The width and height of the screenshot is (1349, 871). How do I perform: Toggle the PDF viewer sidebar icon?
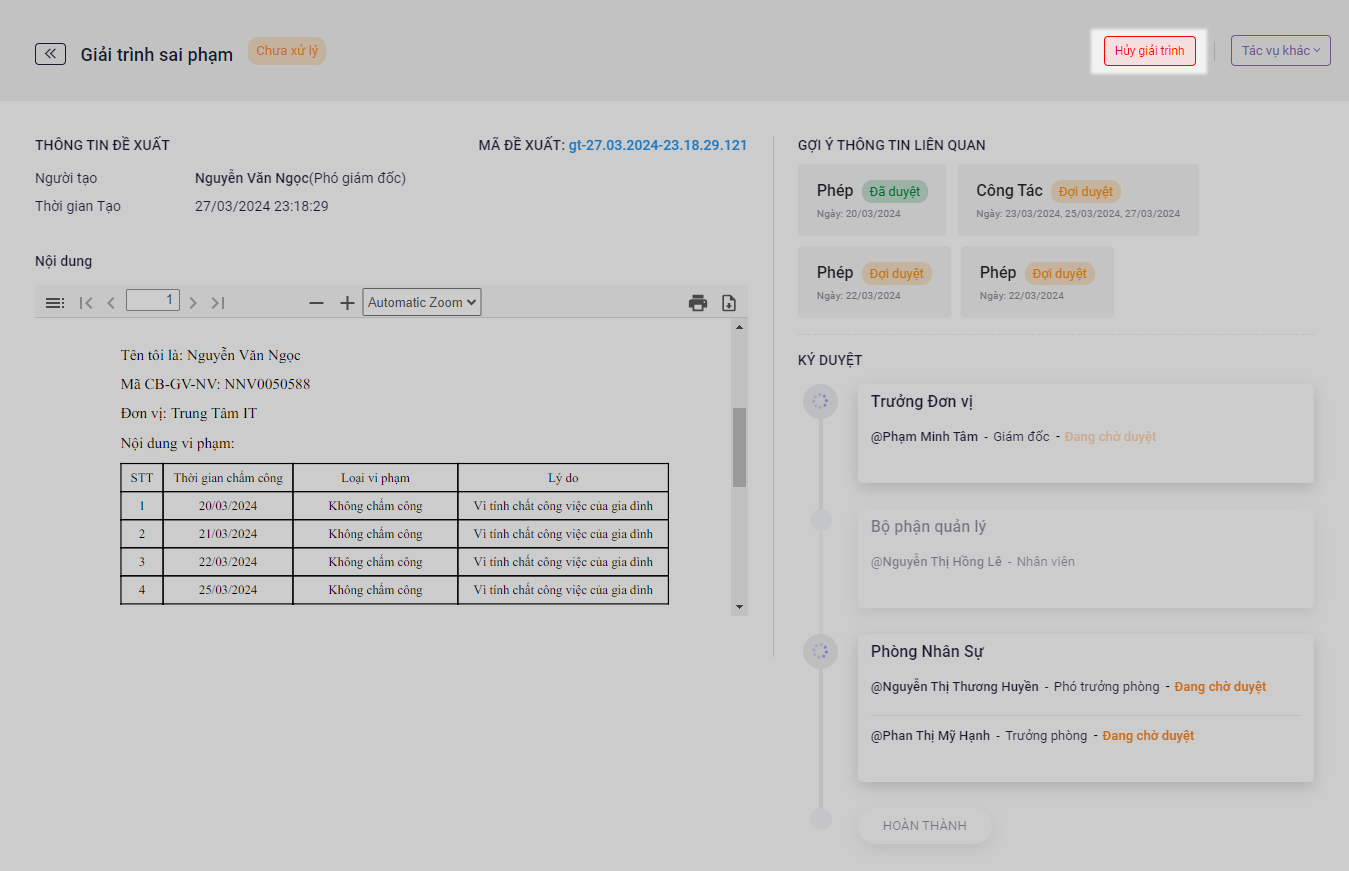[55, 303]
